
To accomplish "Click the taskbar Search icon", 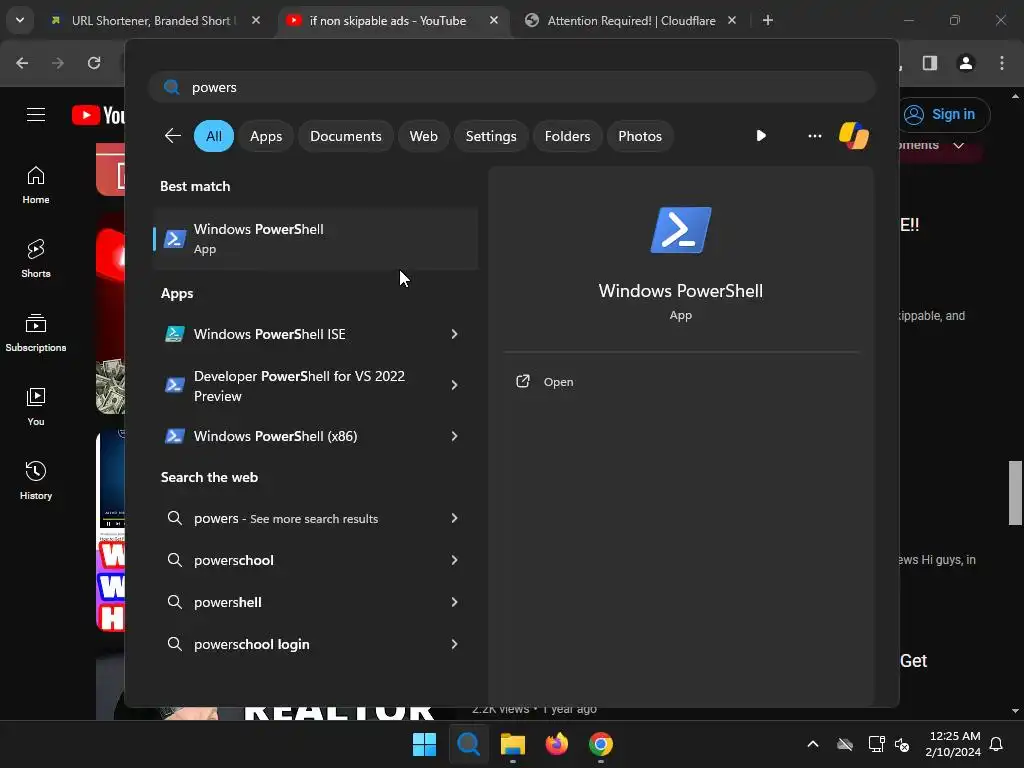I will [468, 744].
